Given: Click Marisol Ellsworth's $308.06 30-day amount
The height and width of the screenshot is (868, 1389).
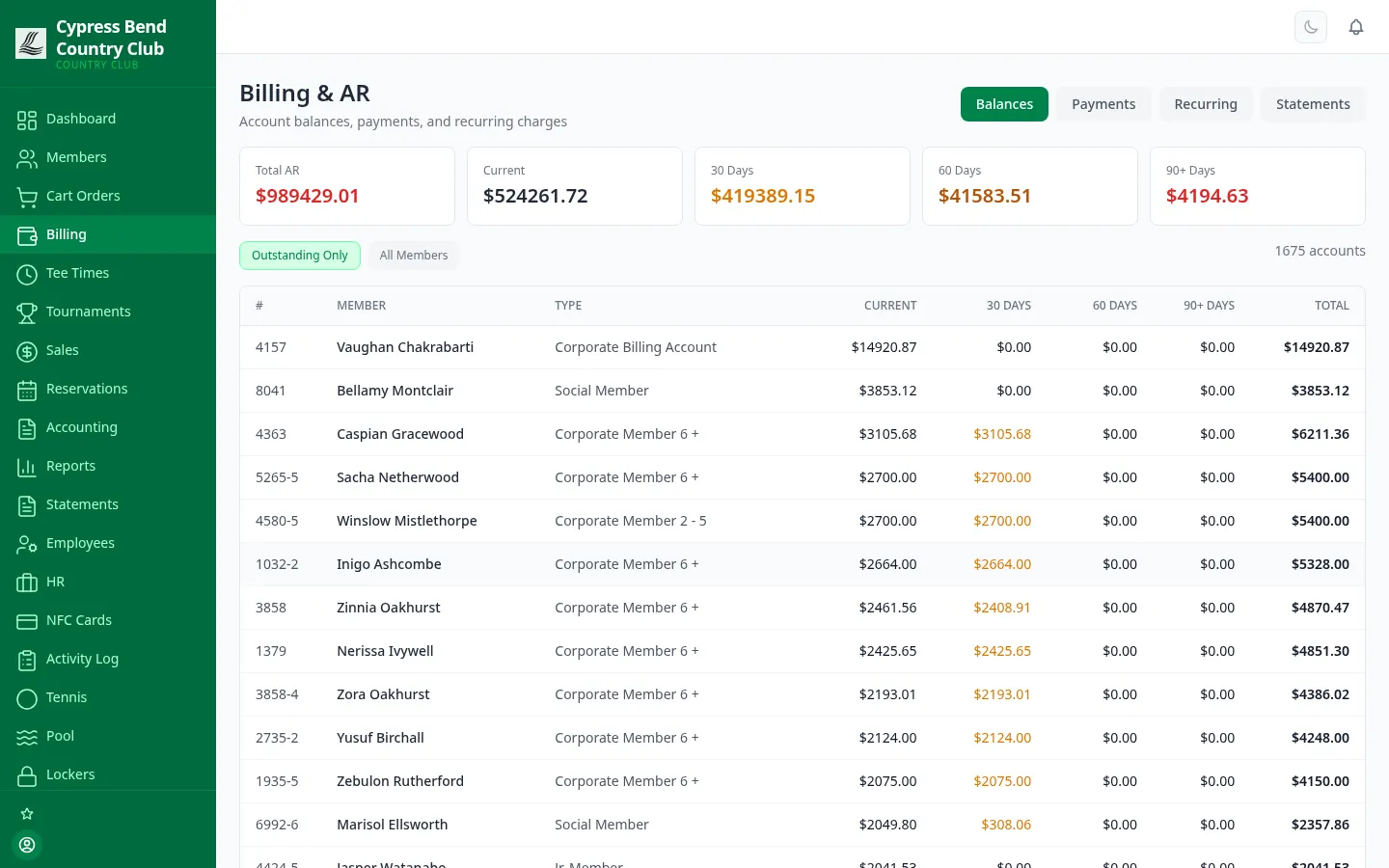Looking at the screenshot, I should point(1006,825).
